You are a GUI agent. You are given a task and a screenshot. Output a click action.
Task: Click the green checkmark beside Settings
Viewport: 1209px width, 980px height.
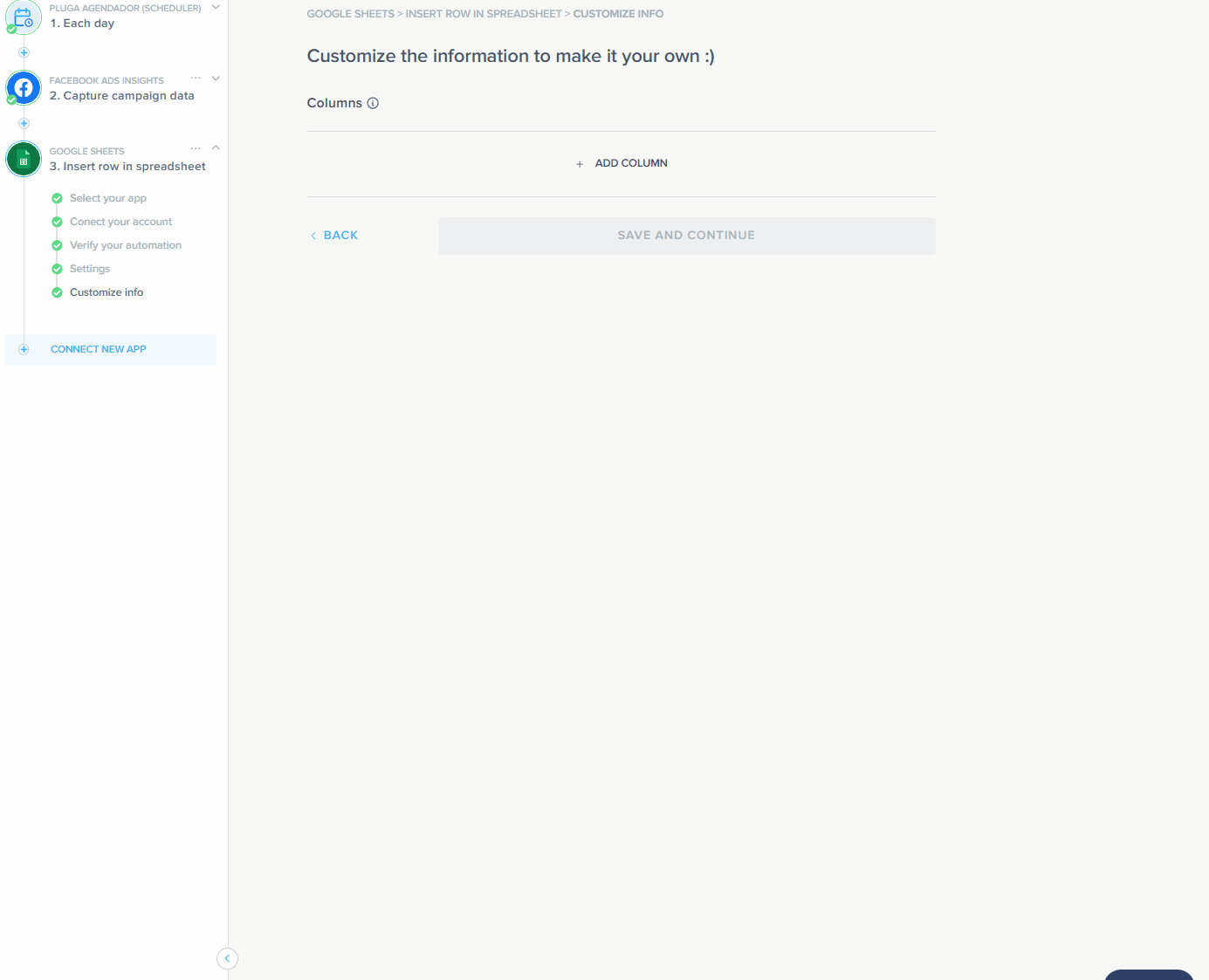pyautogui.click(x=57, y=269)
